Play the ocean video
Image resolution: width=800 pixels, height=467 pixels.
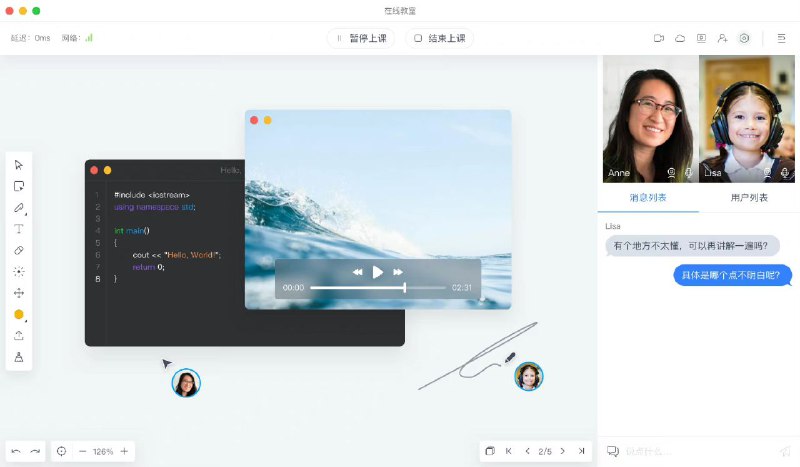pyautogui.click(x=378, y=272)
